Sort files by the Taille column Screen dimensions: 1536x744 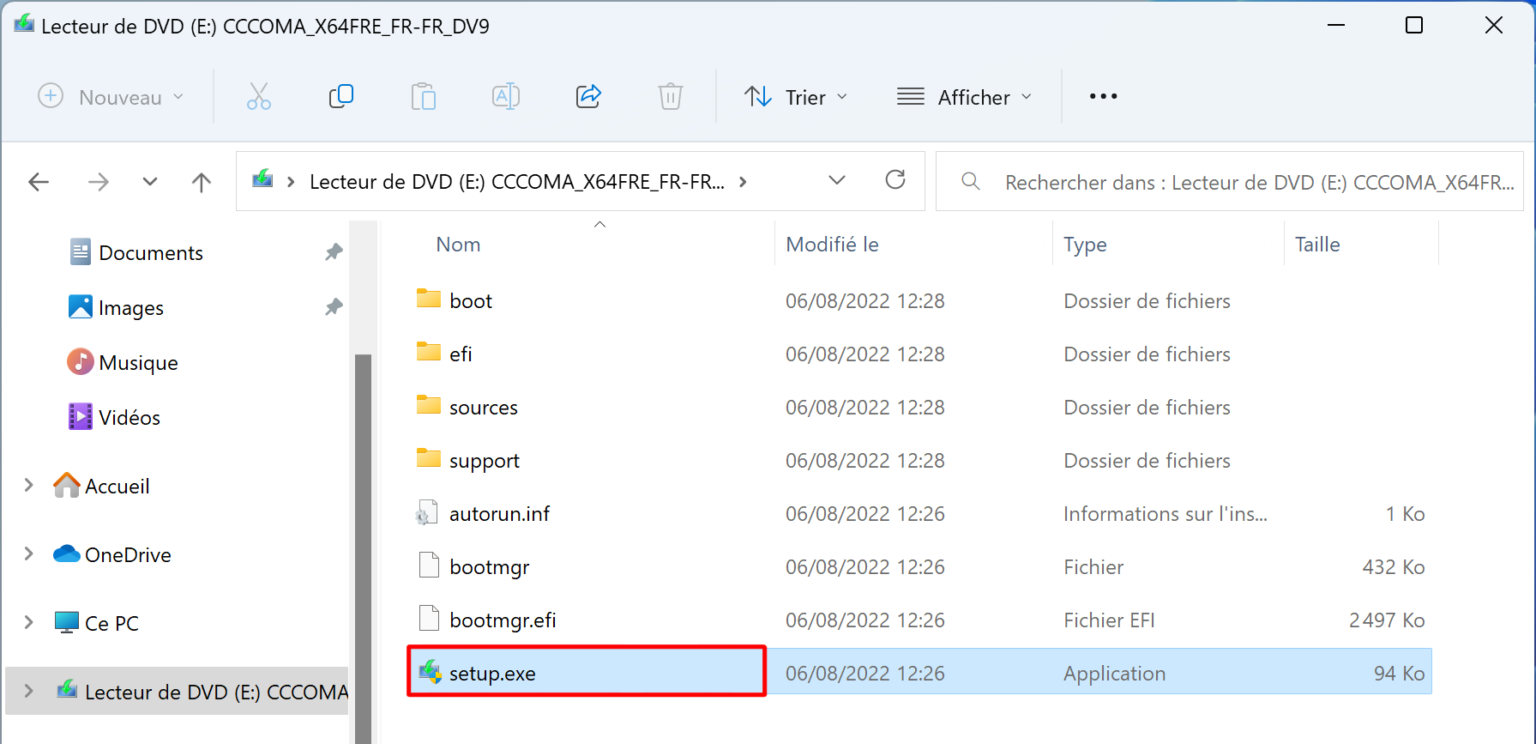(1317, 243)
